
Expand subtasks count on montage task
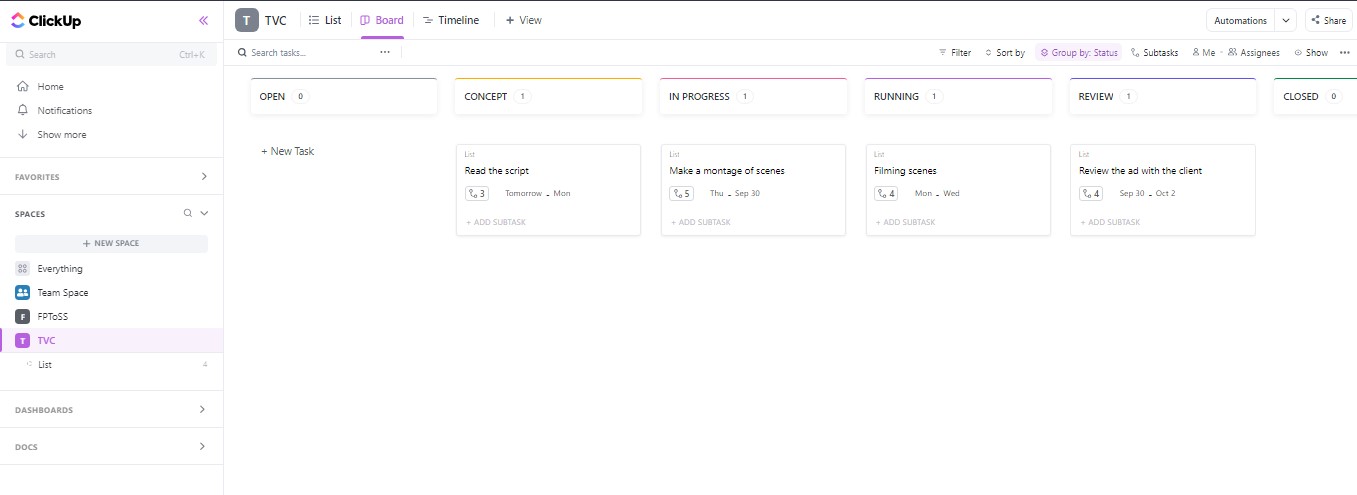tap(681, 194)
